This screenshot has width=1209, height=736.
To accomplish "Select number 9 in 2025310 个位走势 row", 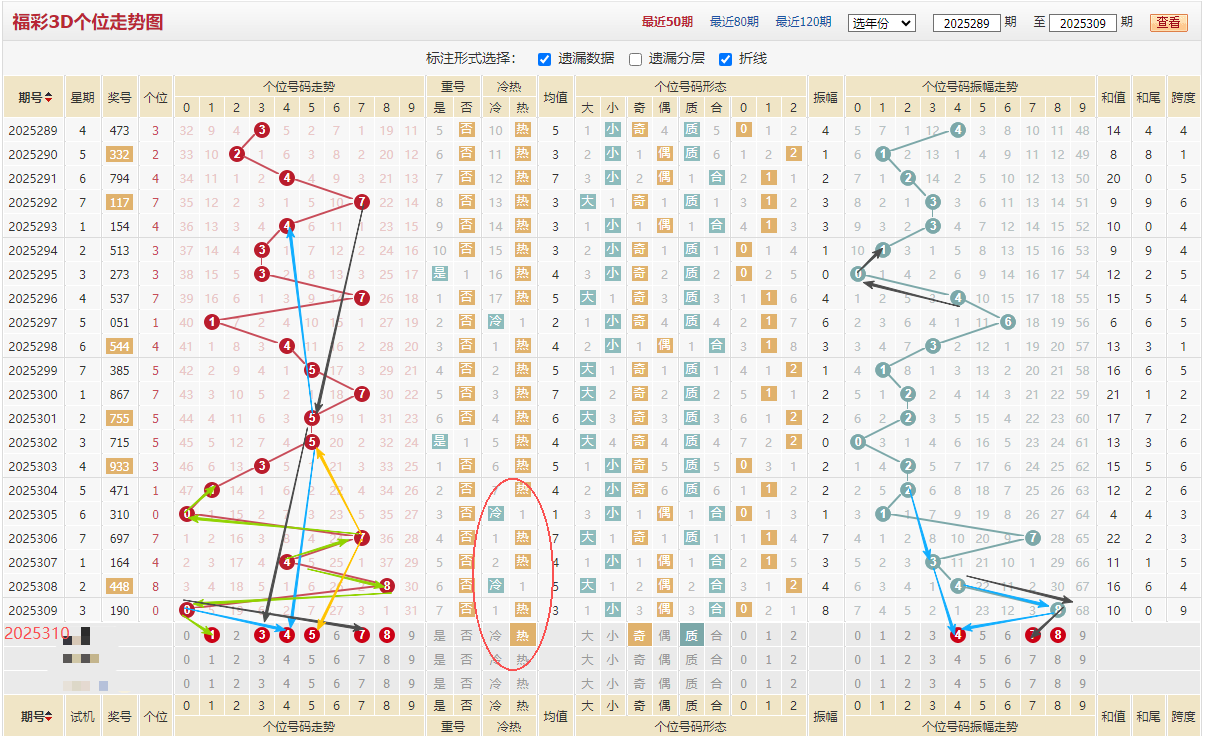I will point(411,634).
